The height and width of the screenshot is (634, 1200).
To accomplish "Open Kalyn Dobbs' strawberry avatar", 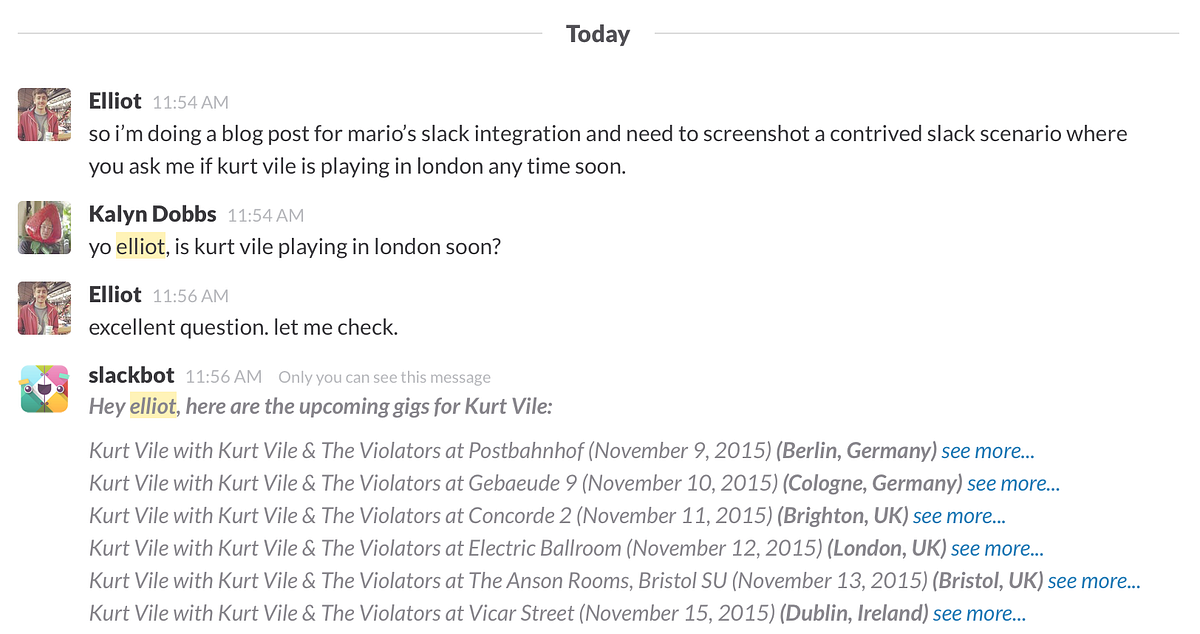I will 44,227.
